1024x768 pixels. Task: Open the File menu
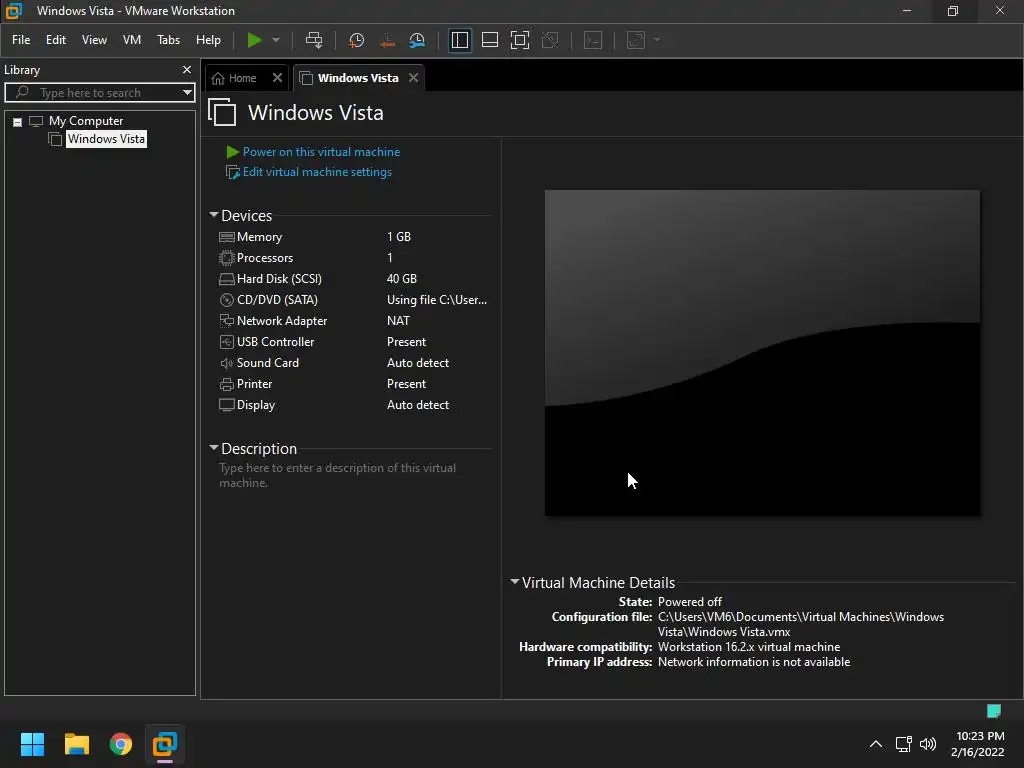[21, 40]
